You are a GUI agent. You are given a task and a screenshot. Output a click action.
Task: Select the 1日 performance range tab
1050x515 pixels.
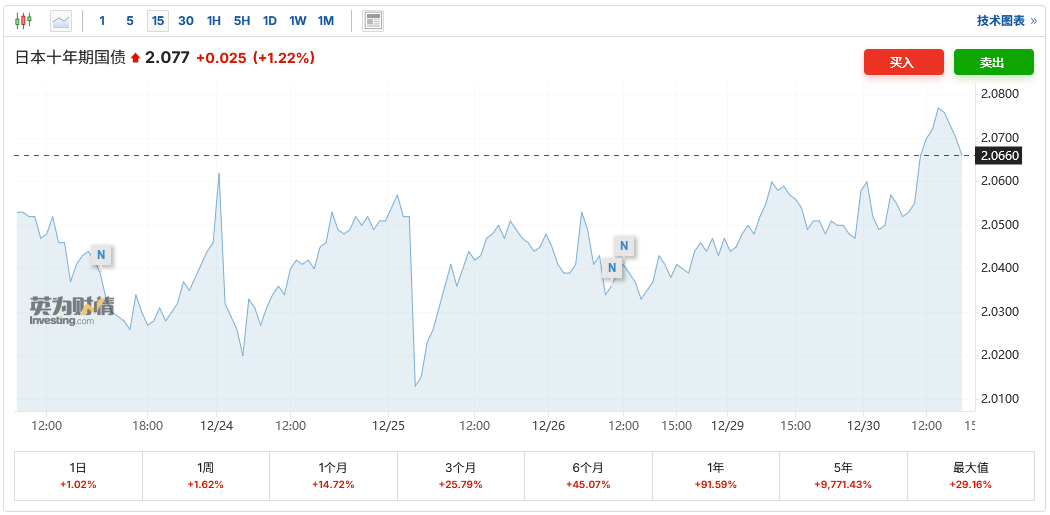[x=78, y=475]
